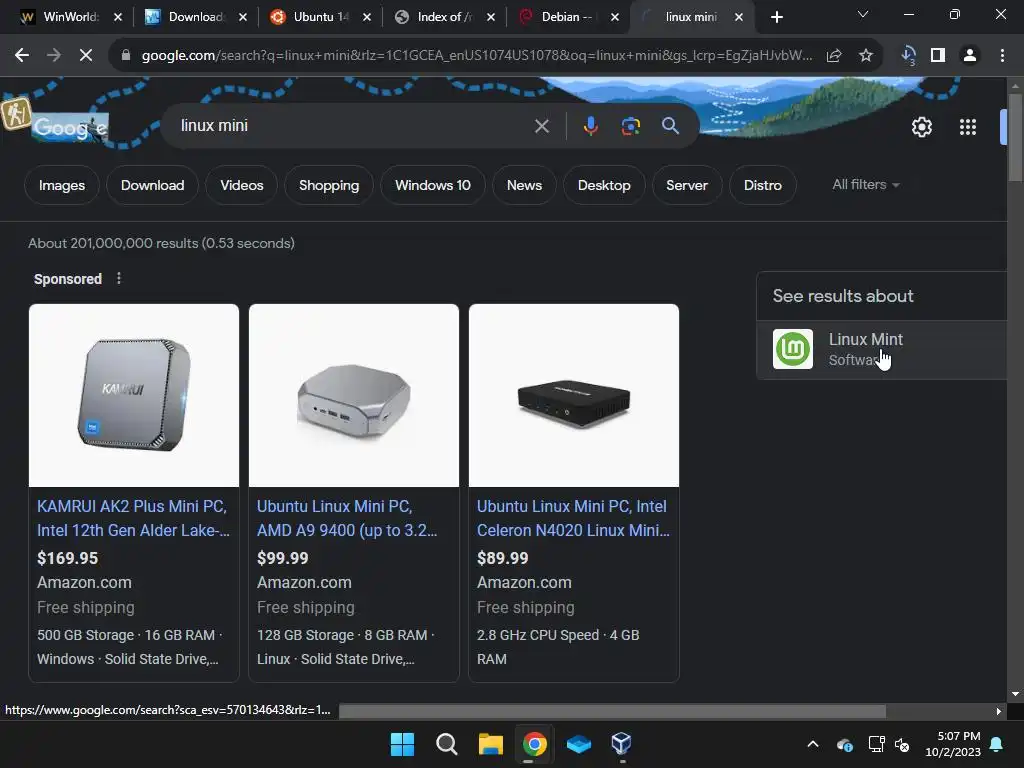Switch to the Debian tab
This screenshot has width=1024, height=768.
tap(566, 17)
